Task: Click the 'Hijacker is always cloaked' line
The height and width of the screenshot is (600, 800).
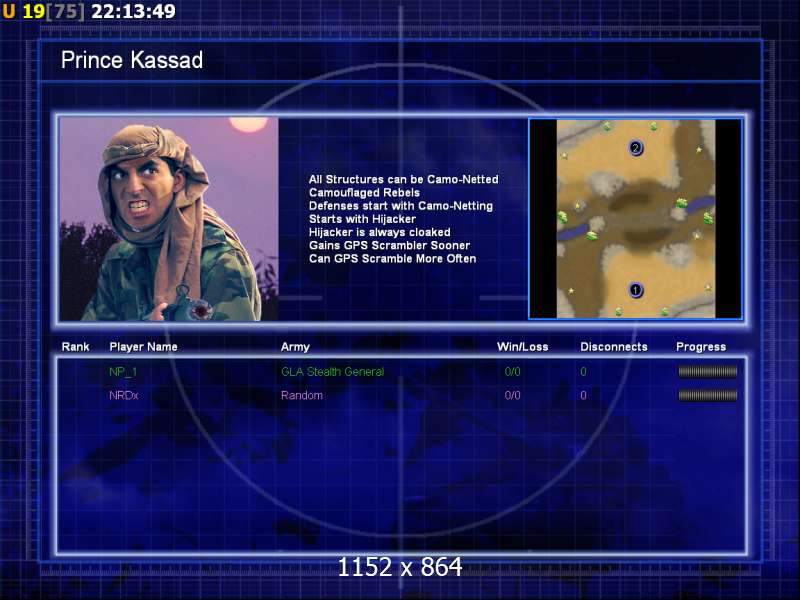Action: pos(380,232)
